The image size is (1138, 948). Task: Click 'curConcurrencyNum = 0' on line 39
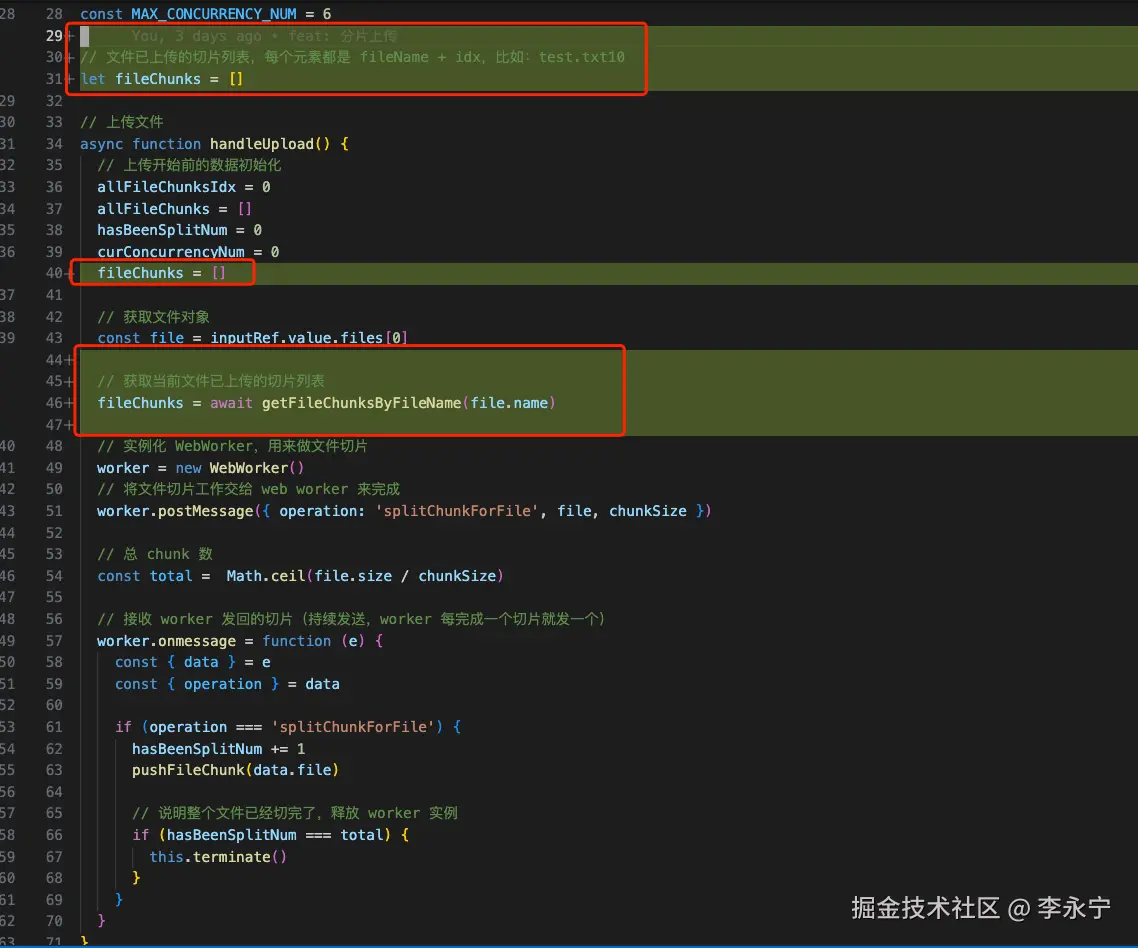point(188,252)
